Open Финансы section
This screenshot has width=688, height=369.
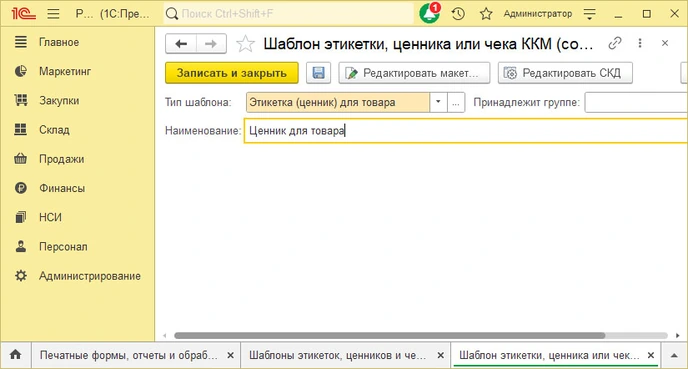point(62,188)
